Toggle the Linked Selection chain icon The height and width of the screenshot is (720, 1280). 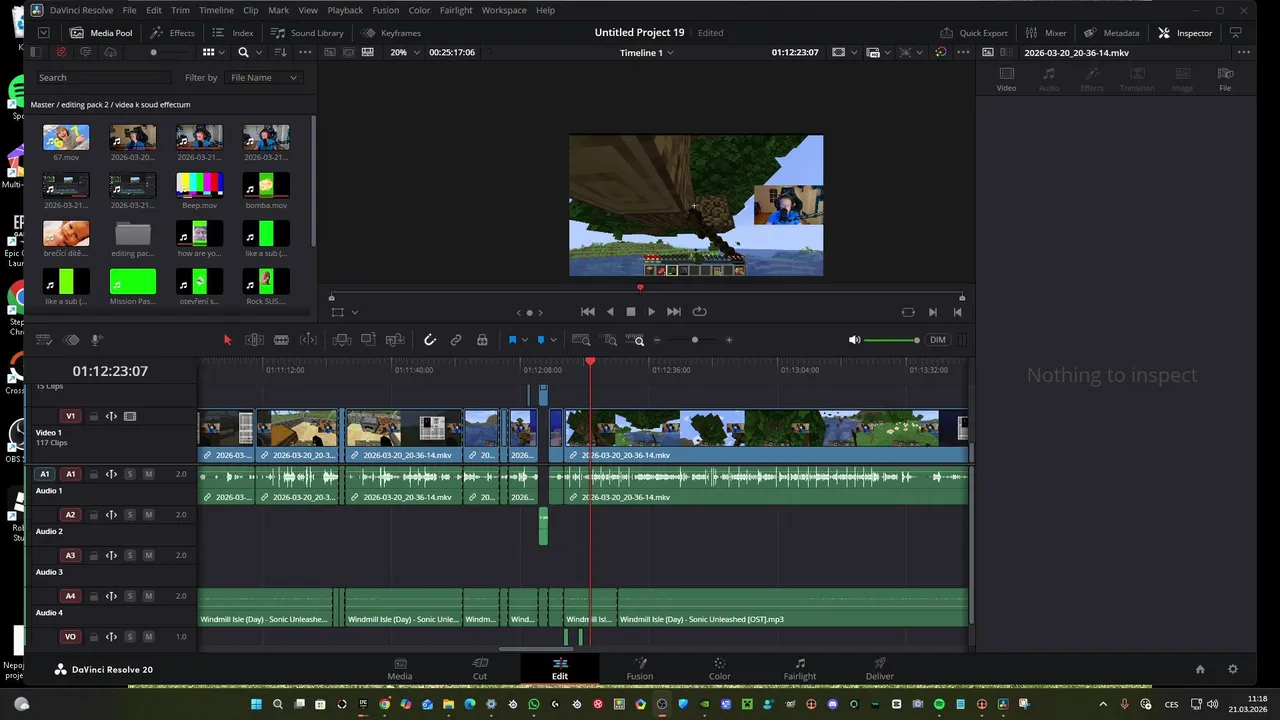[456, 340]
